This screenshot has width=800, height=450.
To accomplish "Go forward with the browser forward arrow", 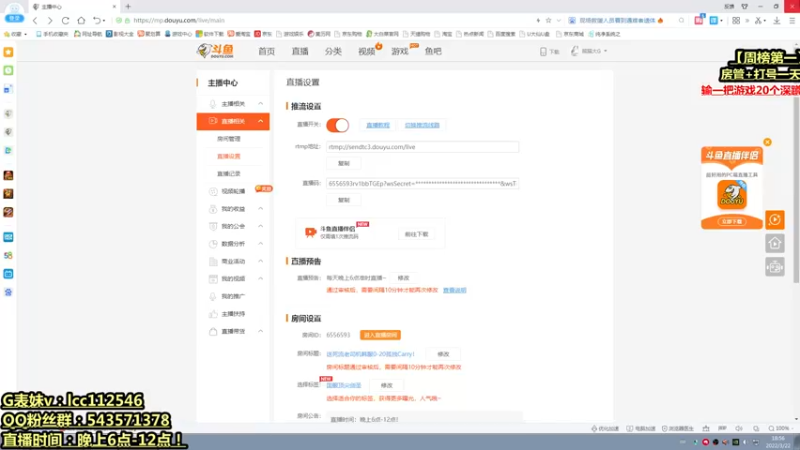I will (50, 20).
